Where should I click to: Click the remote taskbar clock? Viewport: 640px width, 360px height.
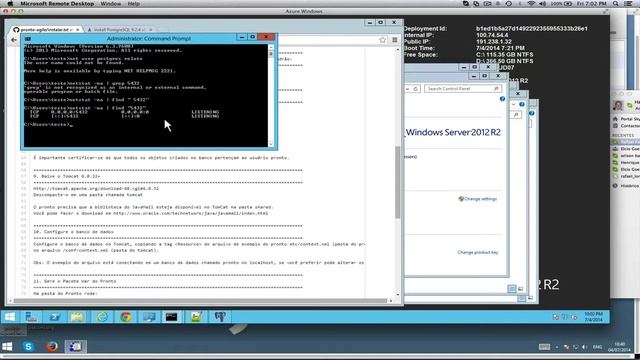tap(593, 317)
